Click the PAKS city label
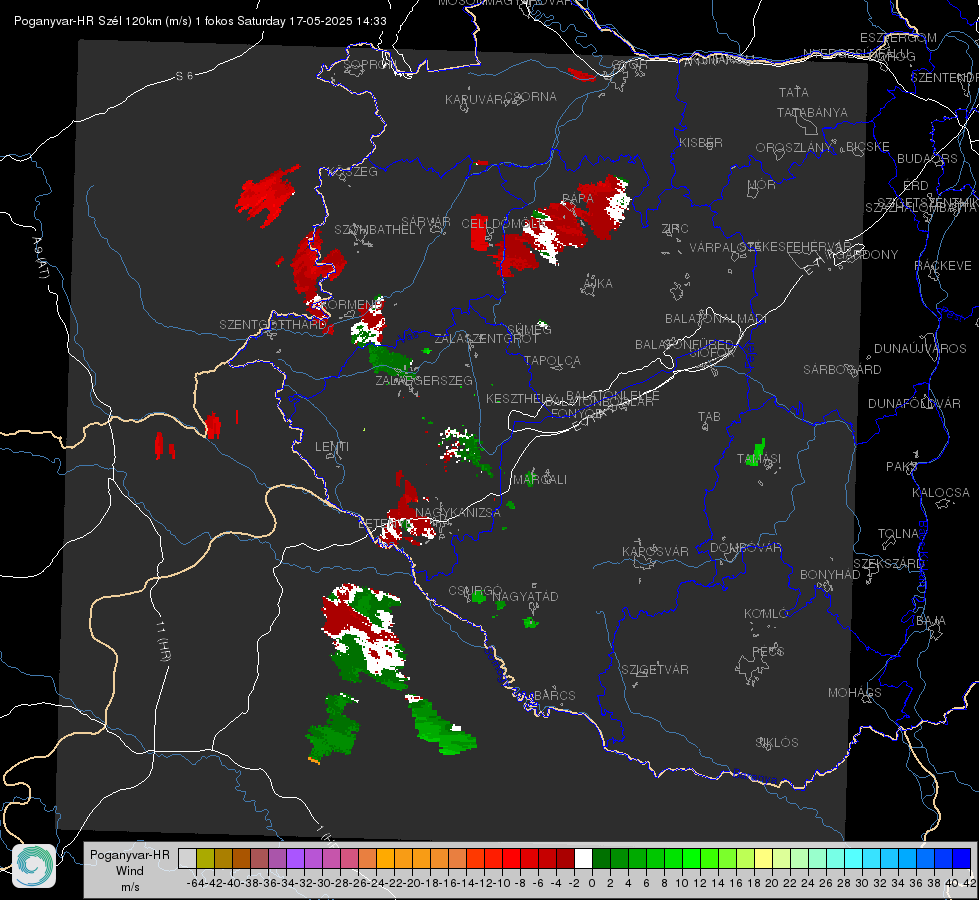 [902, 467]
